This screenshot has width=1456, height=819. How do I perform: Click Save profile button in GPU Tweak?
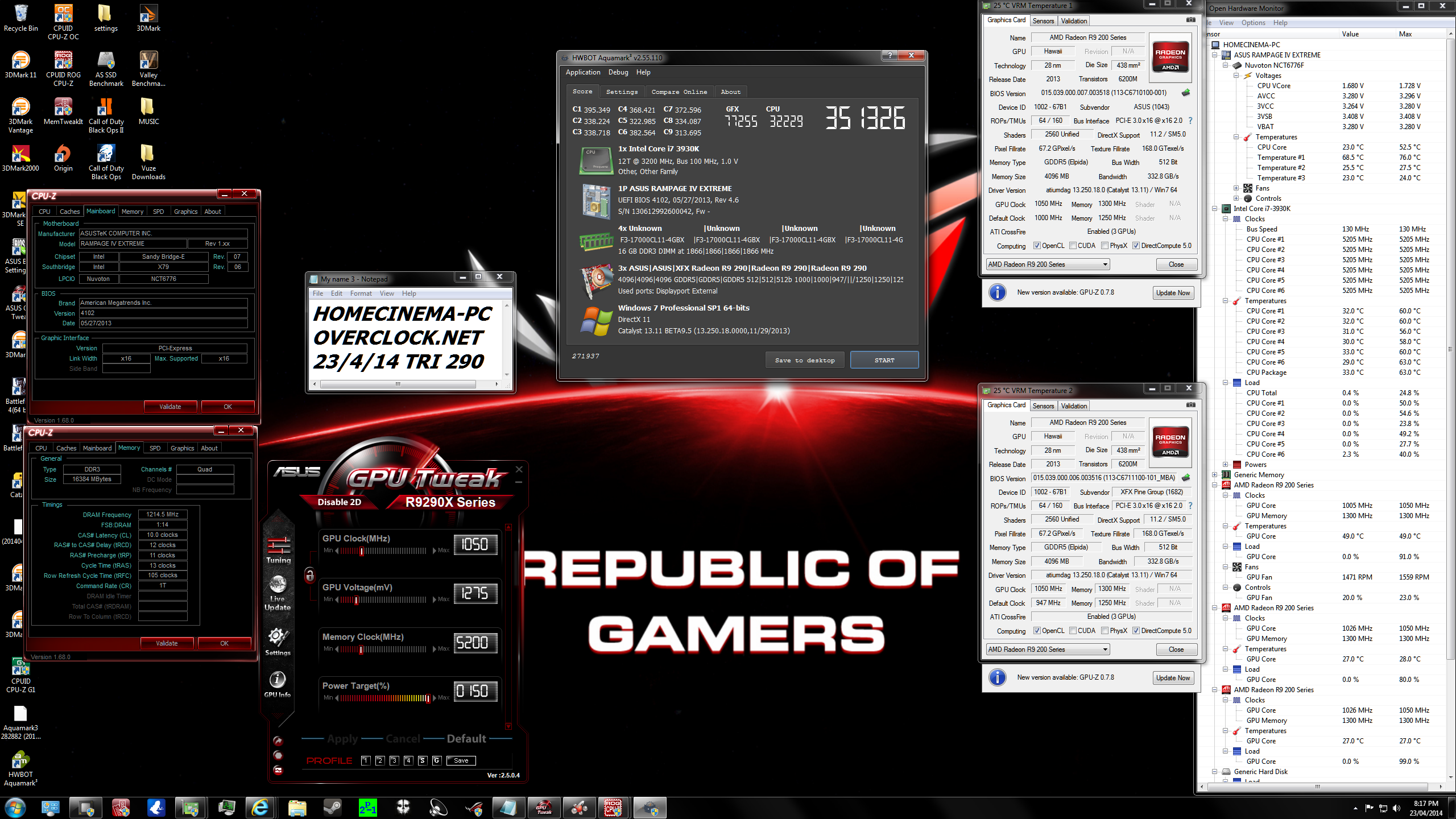[x=461, y=760]
